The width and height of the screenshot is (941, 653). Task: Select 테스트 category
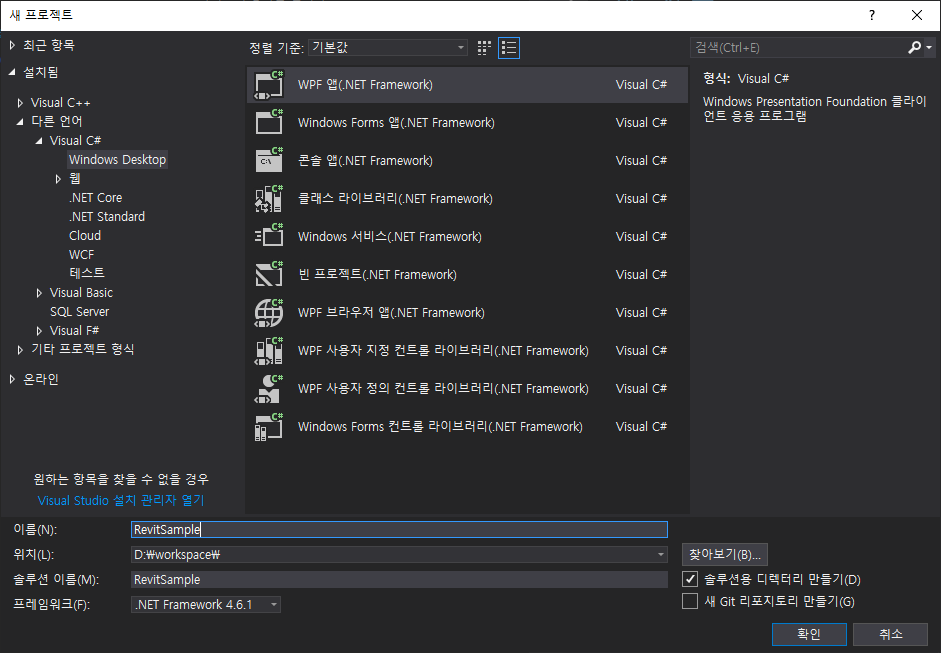click(87, 273)
